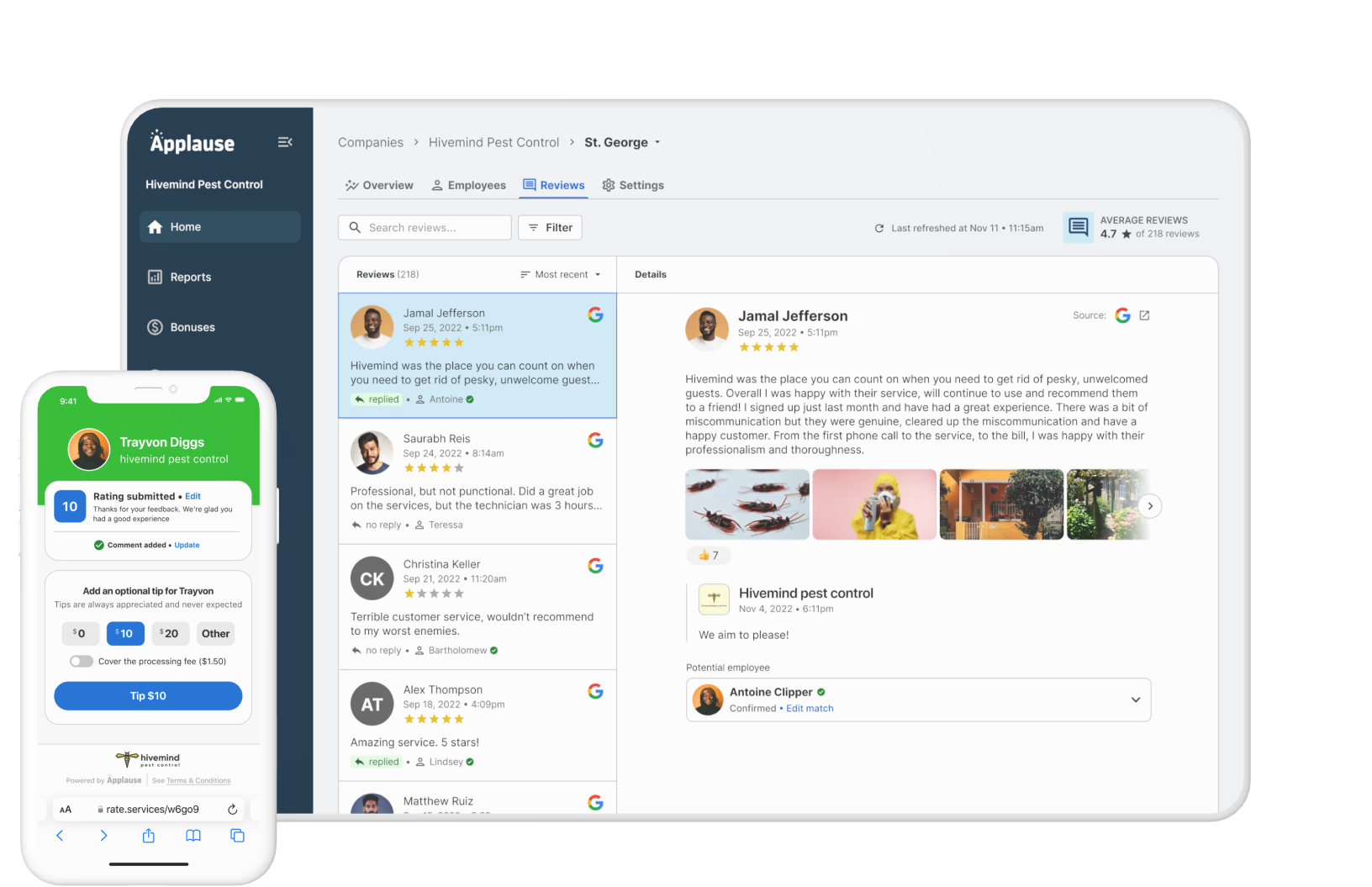Go forward in phone browser
This screenshot has height=887, width=1372.
pyautogui.click(x=103, y=835)
